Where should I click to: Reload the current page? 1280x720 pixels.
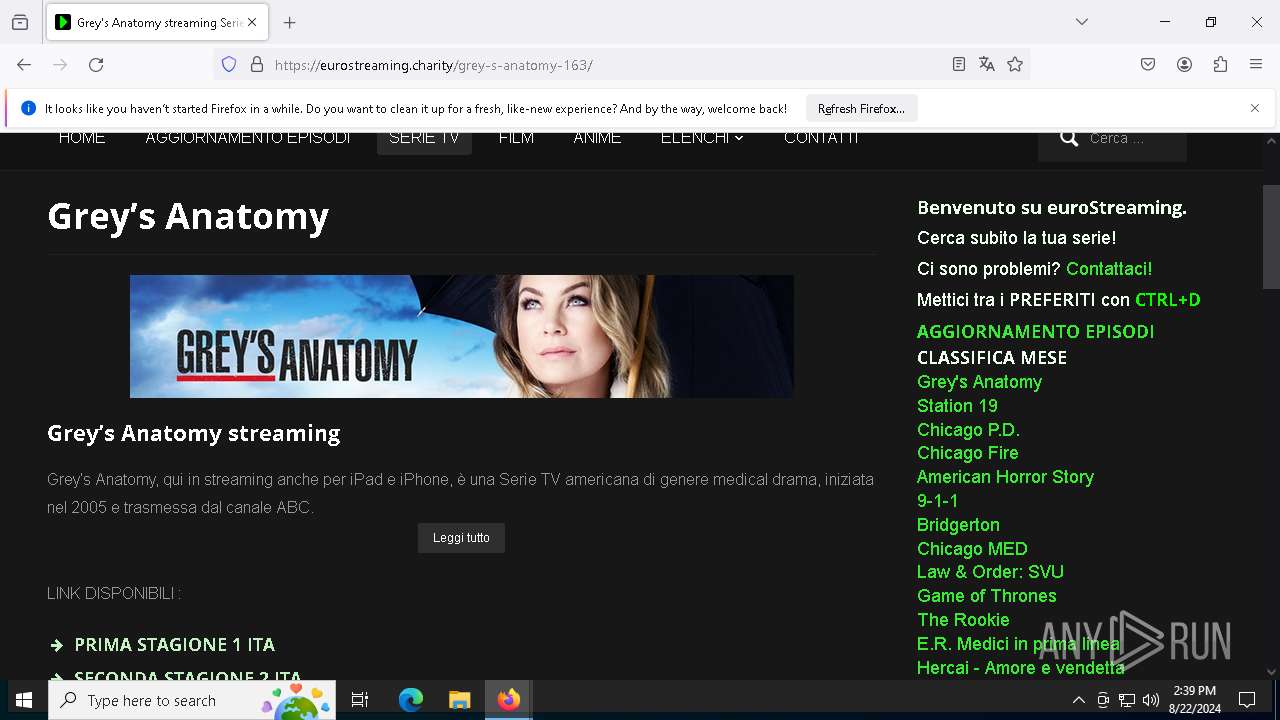pyautogui.click(x=96, y=64)
